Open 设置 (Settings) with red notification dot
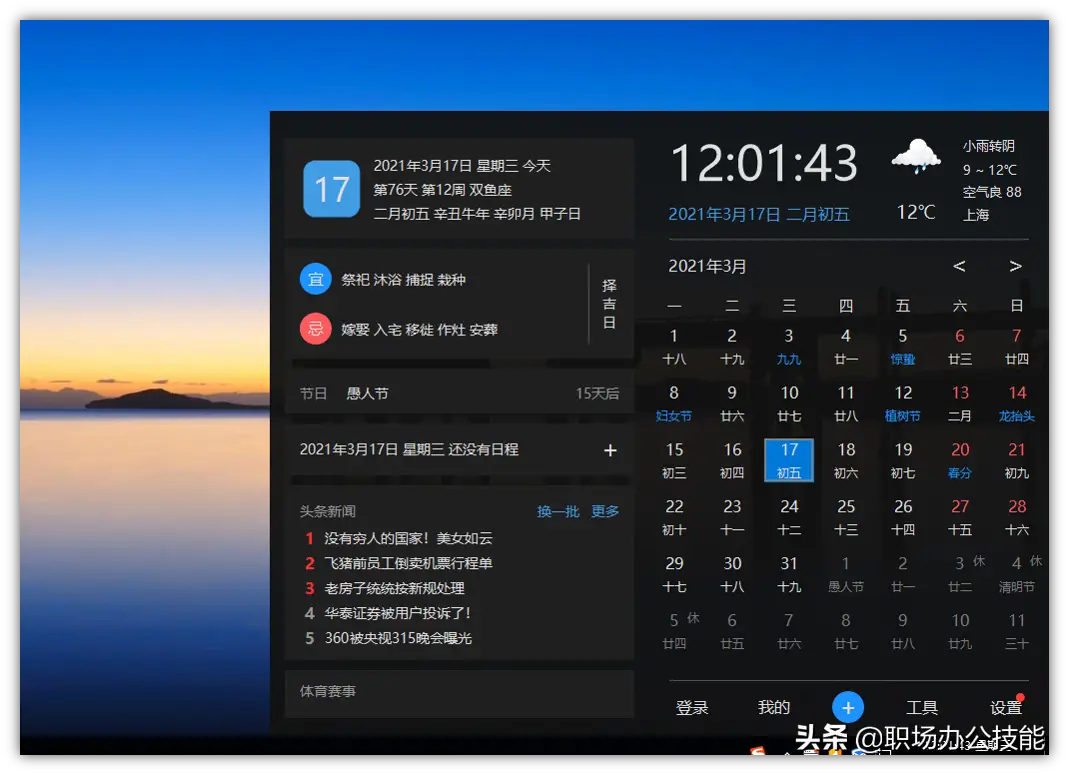The image size is (1069, 775). 1005,706
